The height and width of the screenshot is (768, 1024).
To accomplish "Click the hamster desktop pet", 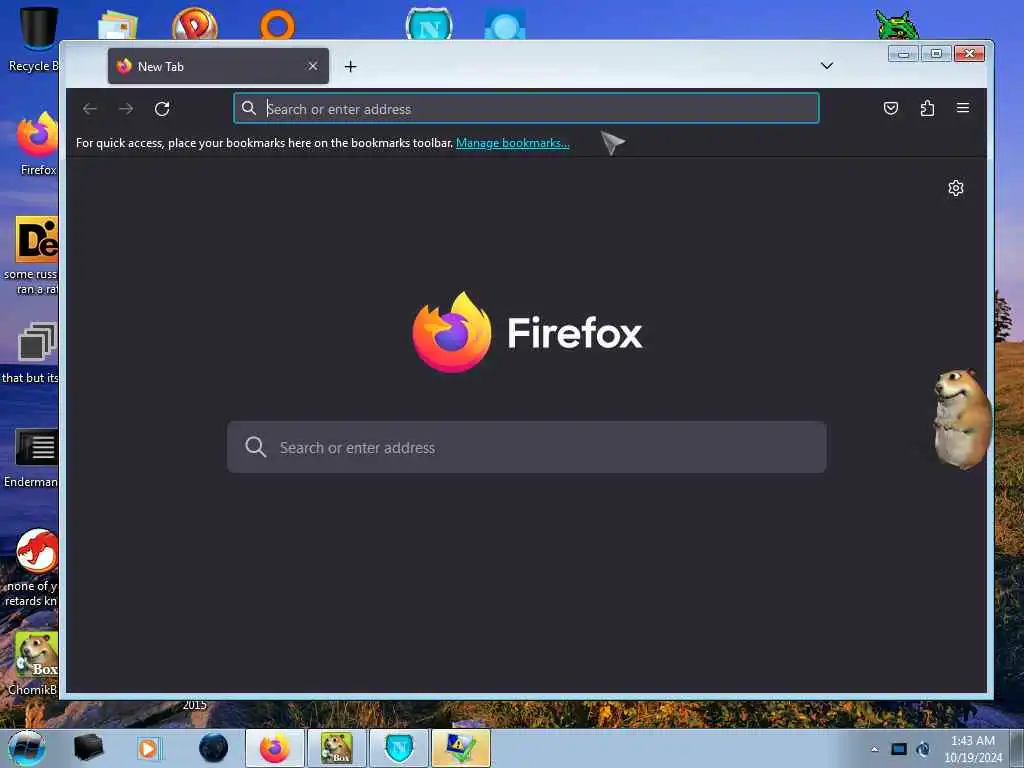I will click(x=962, y=419).
